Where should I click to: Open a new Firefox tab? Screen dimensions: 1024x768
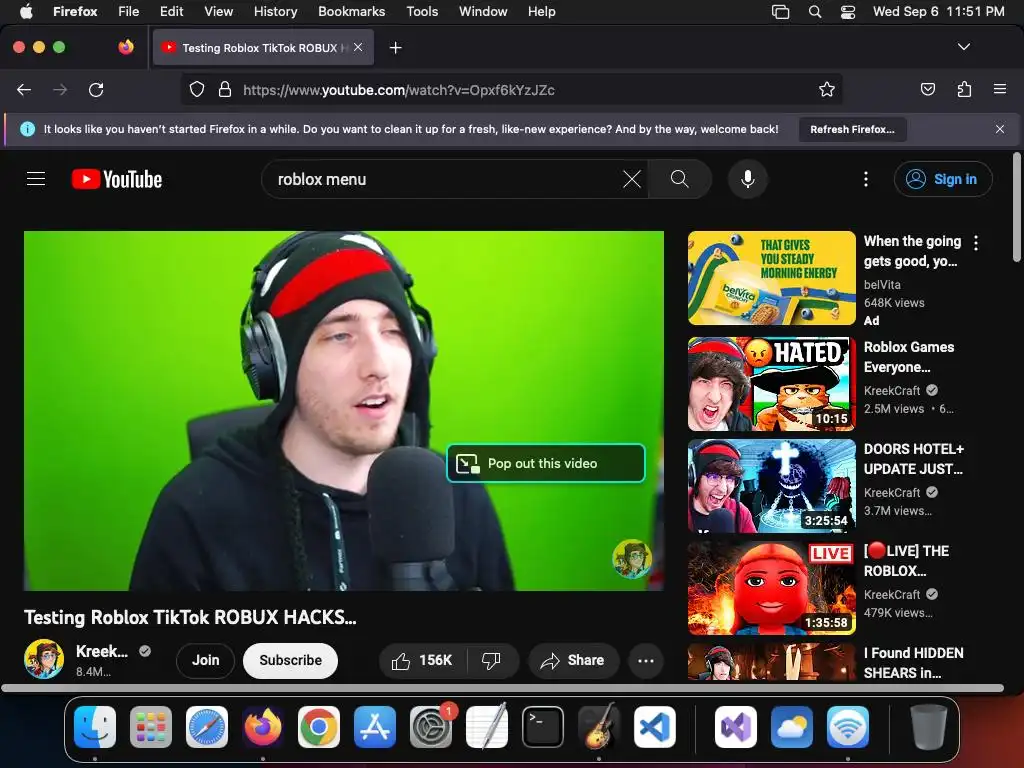pyautogui.click(x=395, y=48)
